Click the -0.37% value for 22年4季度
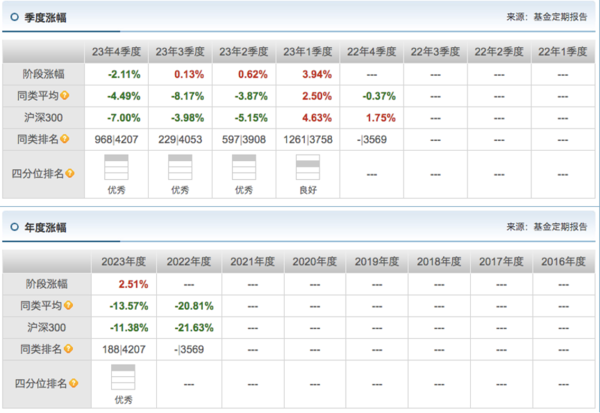Image resolution: width=600 pixels, height=413 pixels. tap(379, 96)
